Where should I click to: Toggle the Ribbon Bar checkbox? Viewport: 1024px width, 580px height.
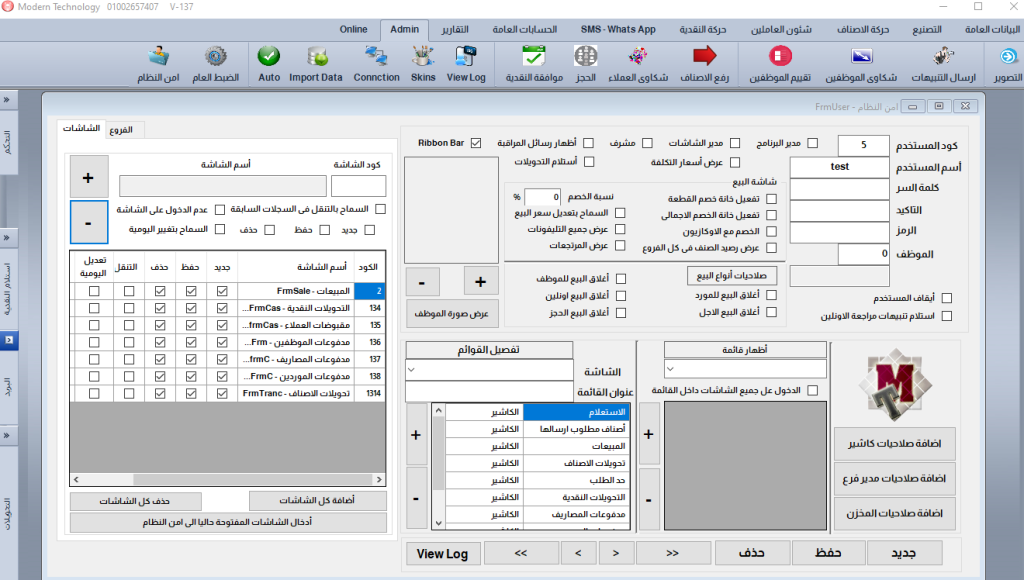click(475, 143)
